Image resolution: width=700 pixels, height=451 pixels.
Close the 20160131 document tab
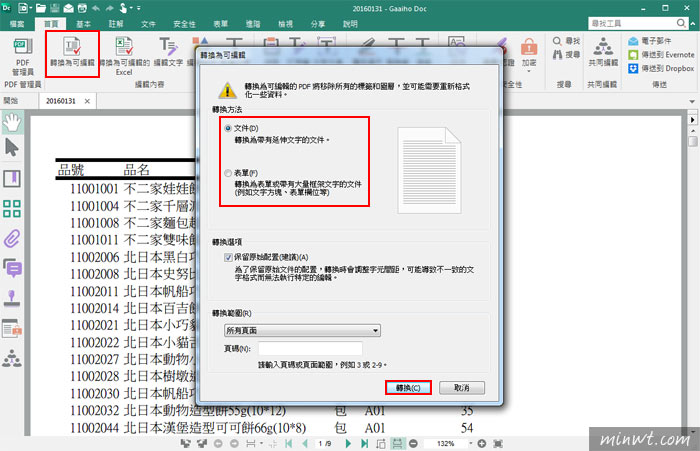87,101
